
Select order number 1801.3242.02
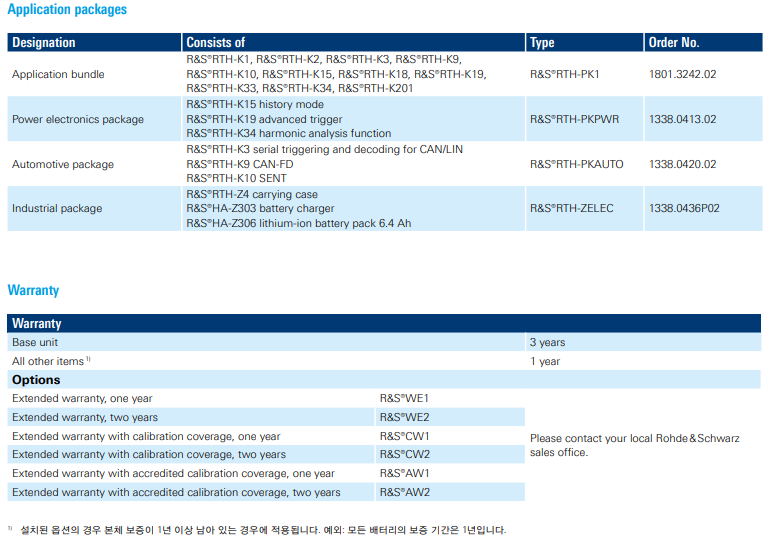[683, 74]
